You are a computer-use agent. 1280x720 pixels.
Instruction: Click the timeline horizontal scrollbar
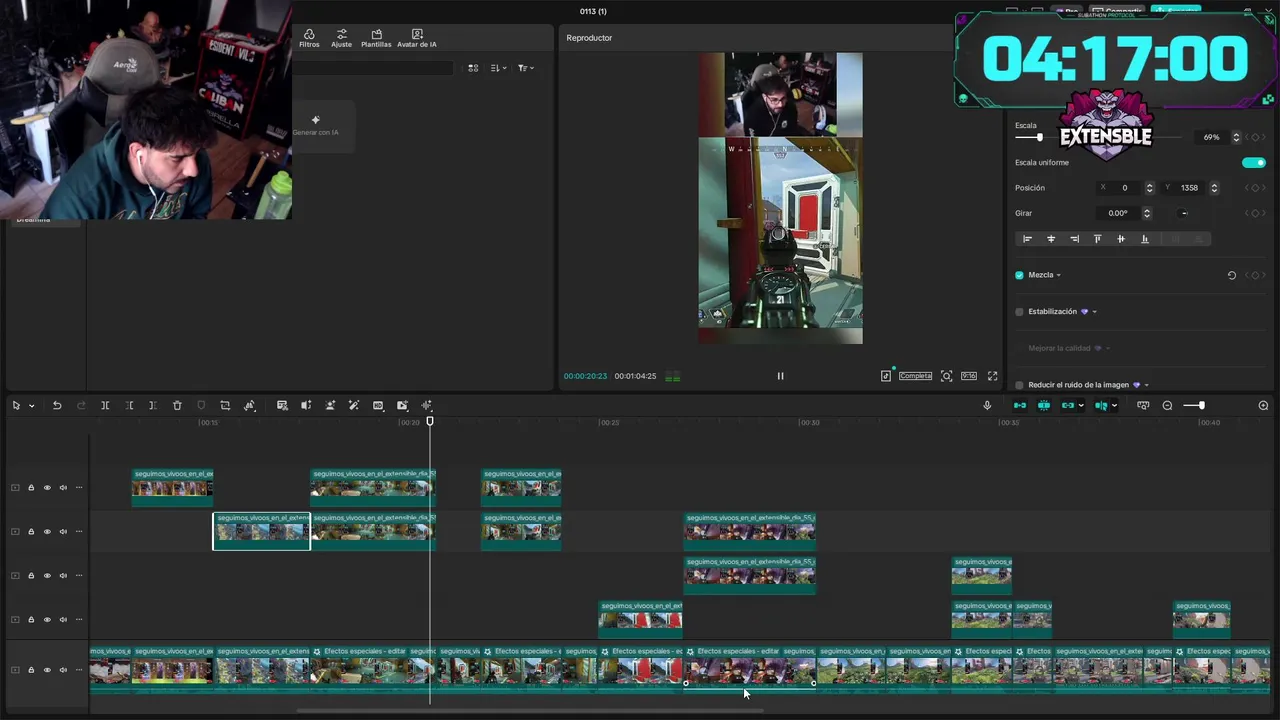click(530, 711)
